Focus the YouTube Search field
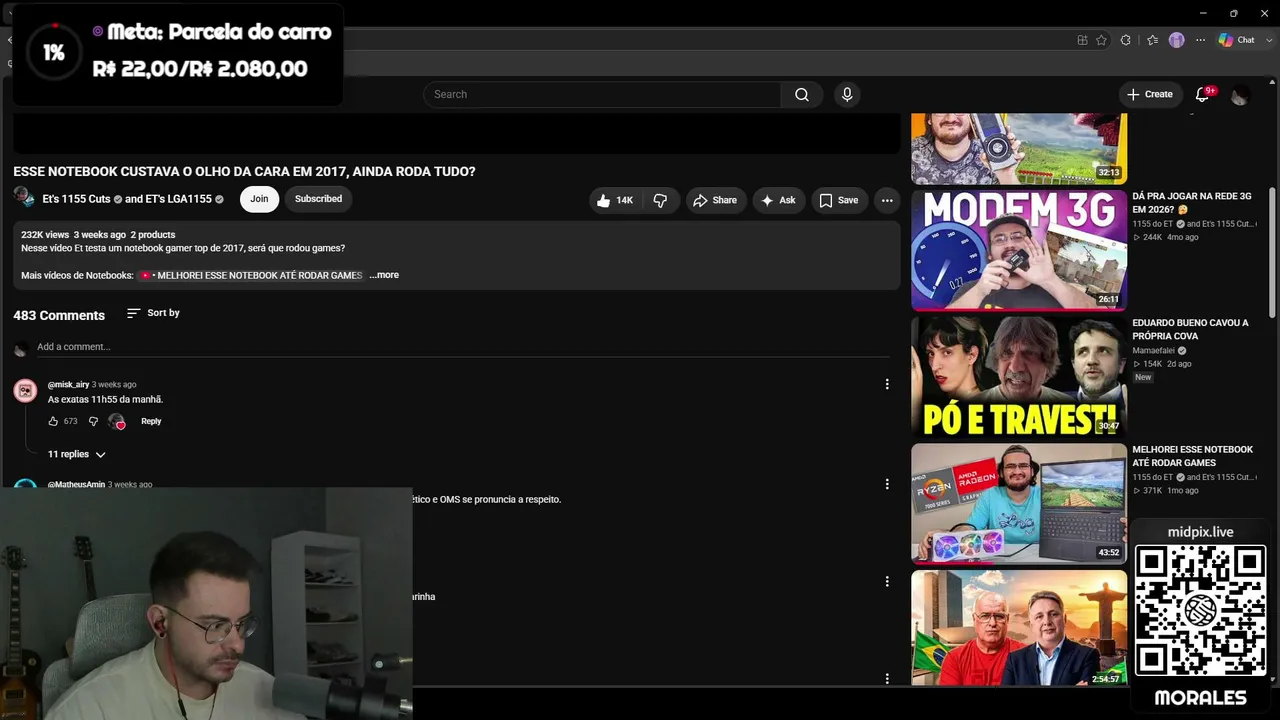The image size is (1280, 720). [x=602, y=94]
